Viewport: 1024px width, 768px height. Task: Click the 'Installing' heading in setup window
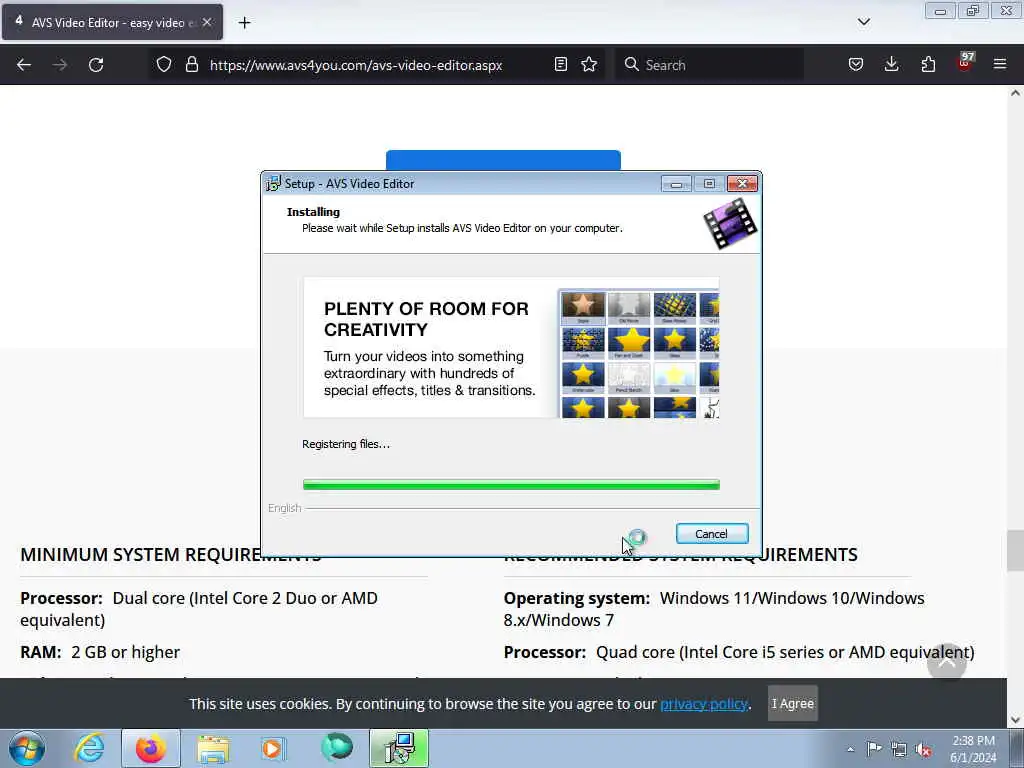313,212
